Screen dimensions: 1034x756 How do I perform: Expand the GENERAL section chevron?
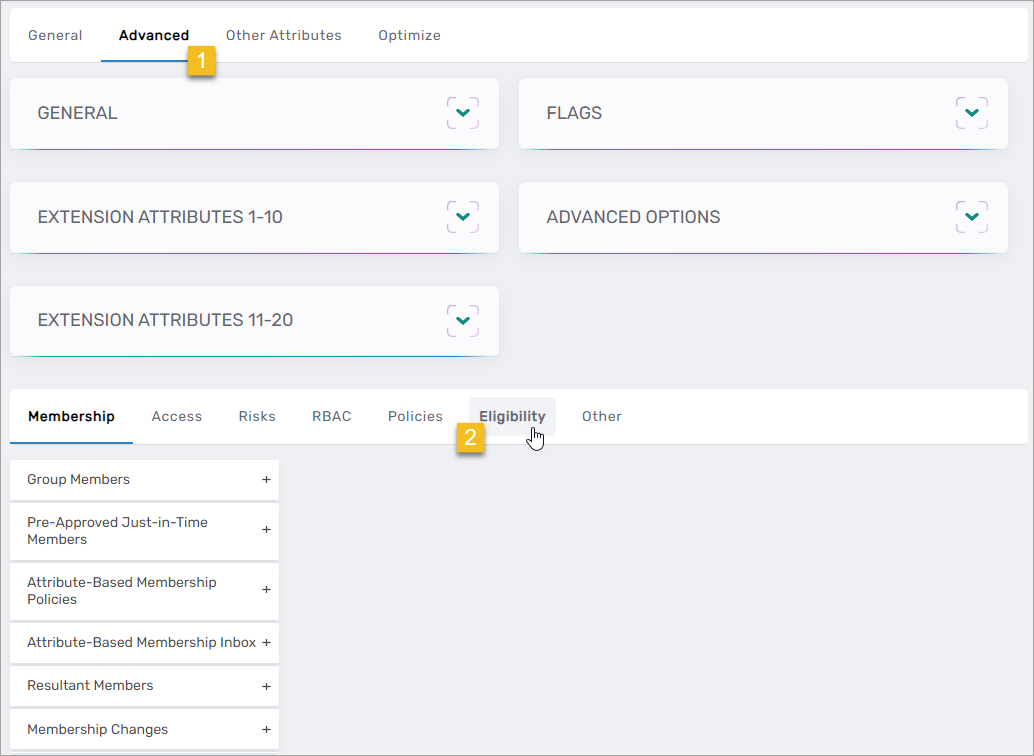[462, 113]
